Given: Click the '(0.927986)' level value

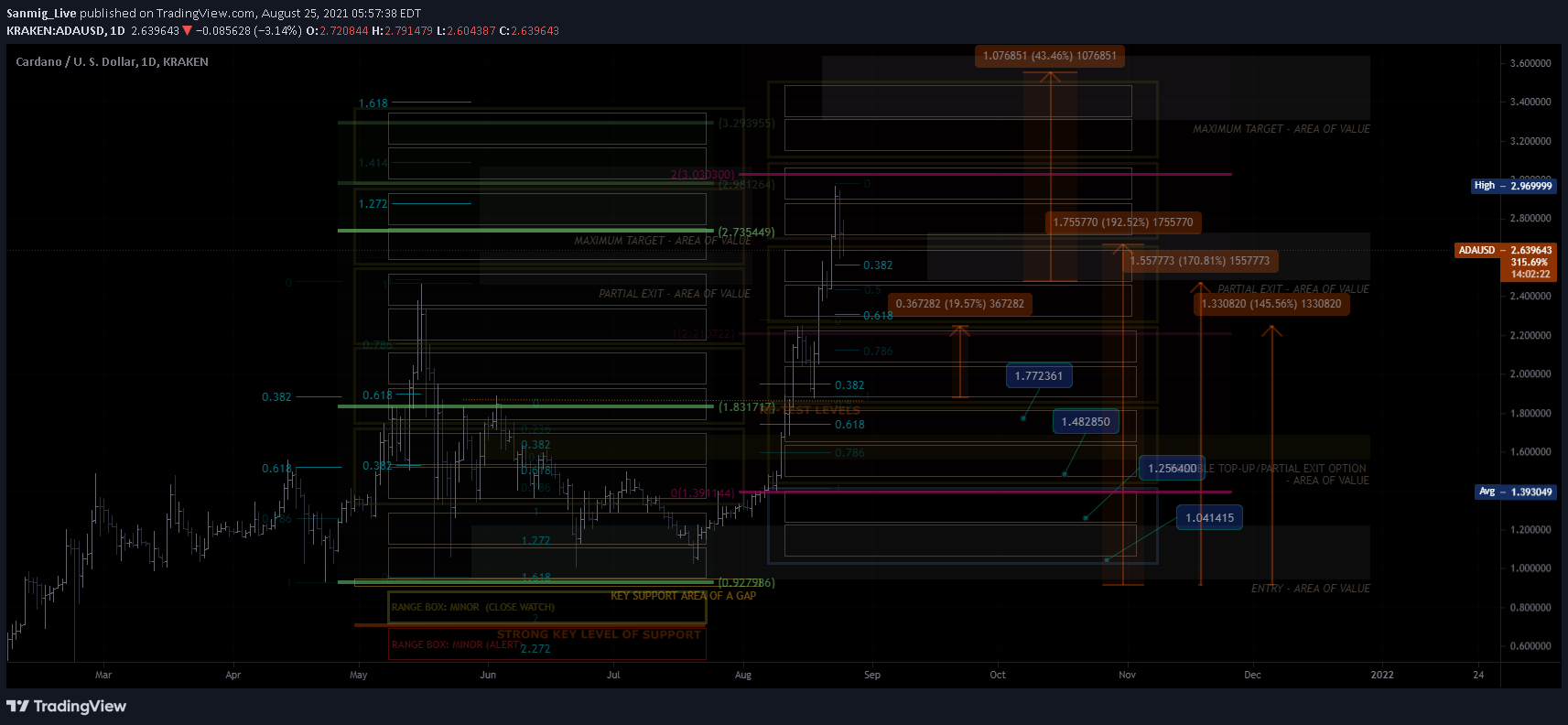Looking at the screenshot, I should click(747, 582).
